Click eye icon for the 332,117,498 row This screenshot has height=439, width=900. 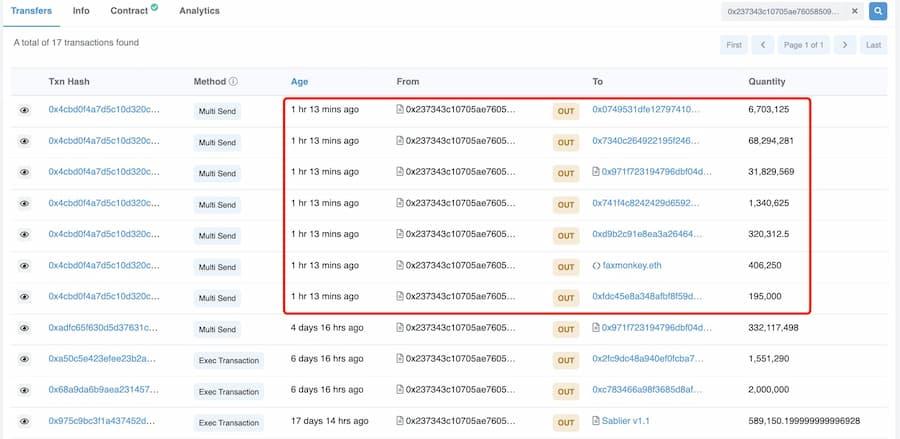[x=24, y=328]
